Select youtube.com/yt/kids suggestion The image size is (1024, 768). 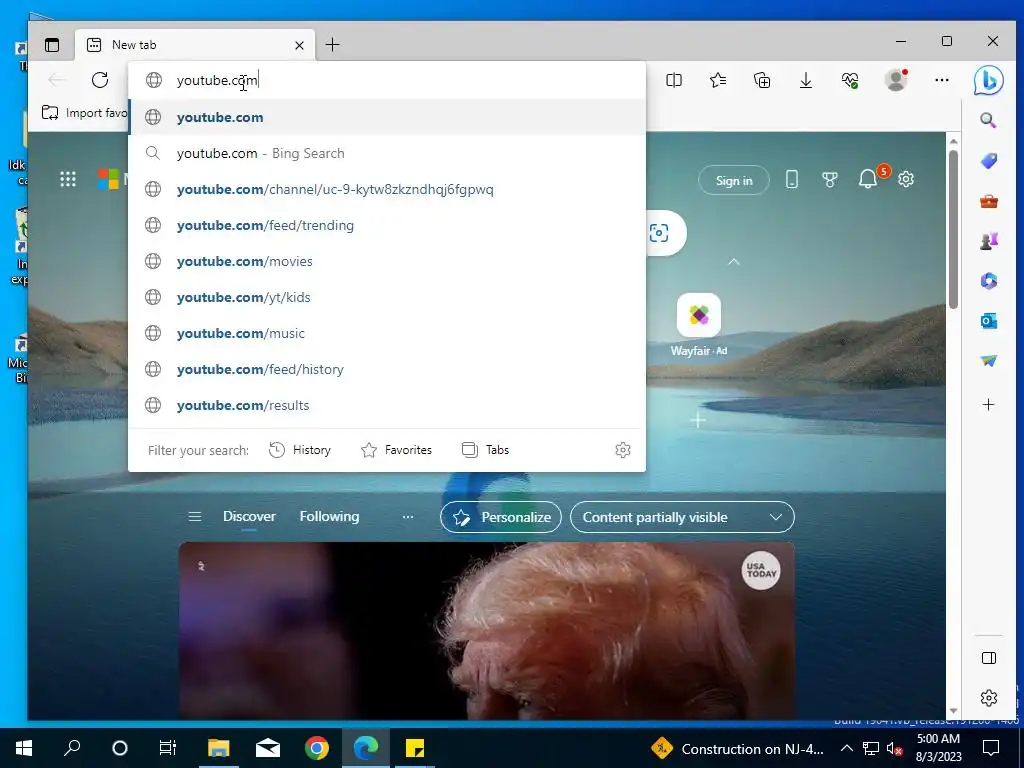pyautogui.click(x=387, y=297)
